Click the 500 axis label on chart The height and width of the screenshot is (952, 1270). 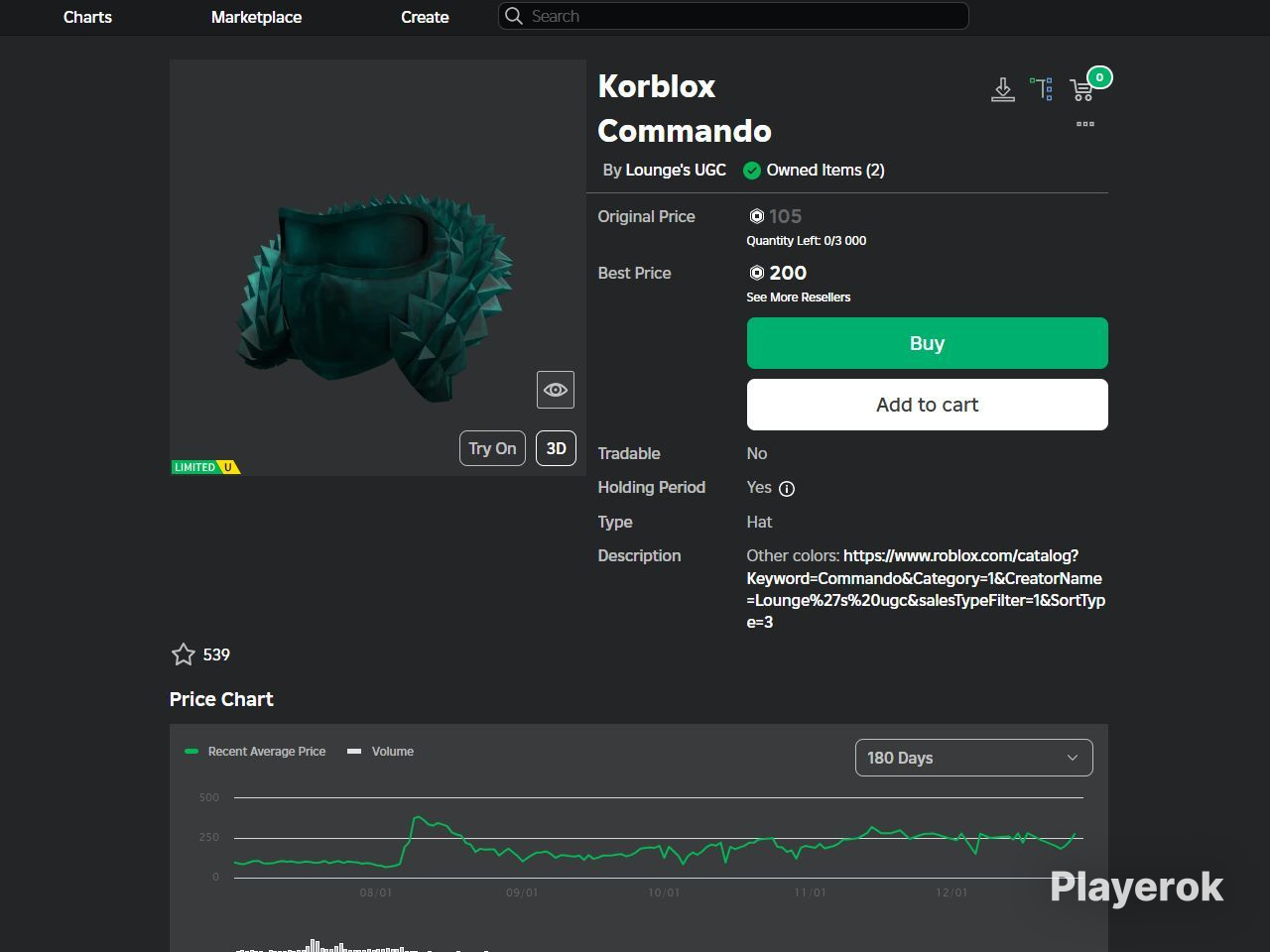click(x=209, y=797)
